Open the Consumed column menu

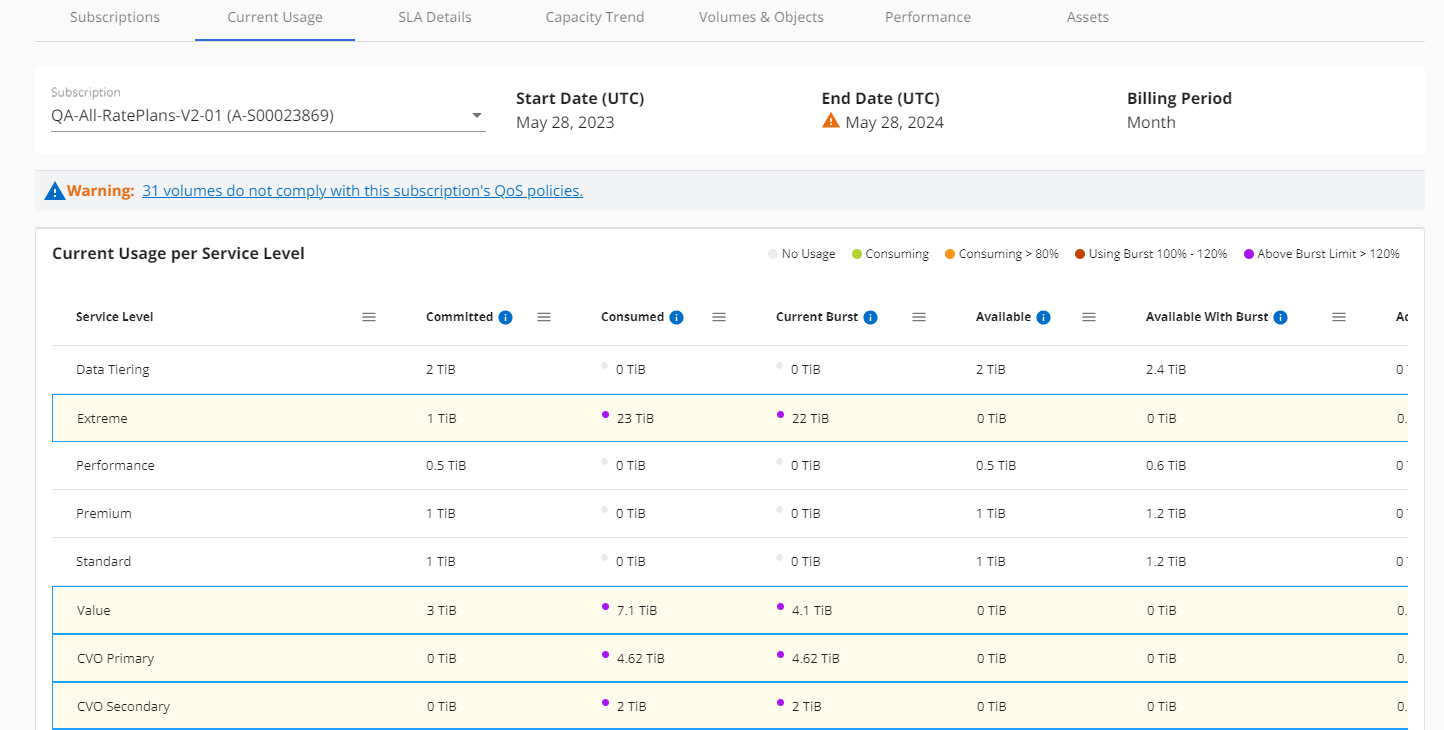pos(719,317)
